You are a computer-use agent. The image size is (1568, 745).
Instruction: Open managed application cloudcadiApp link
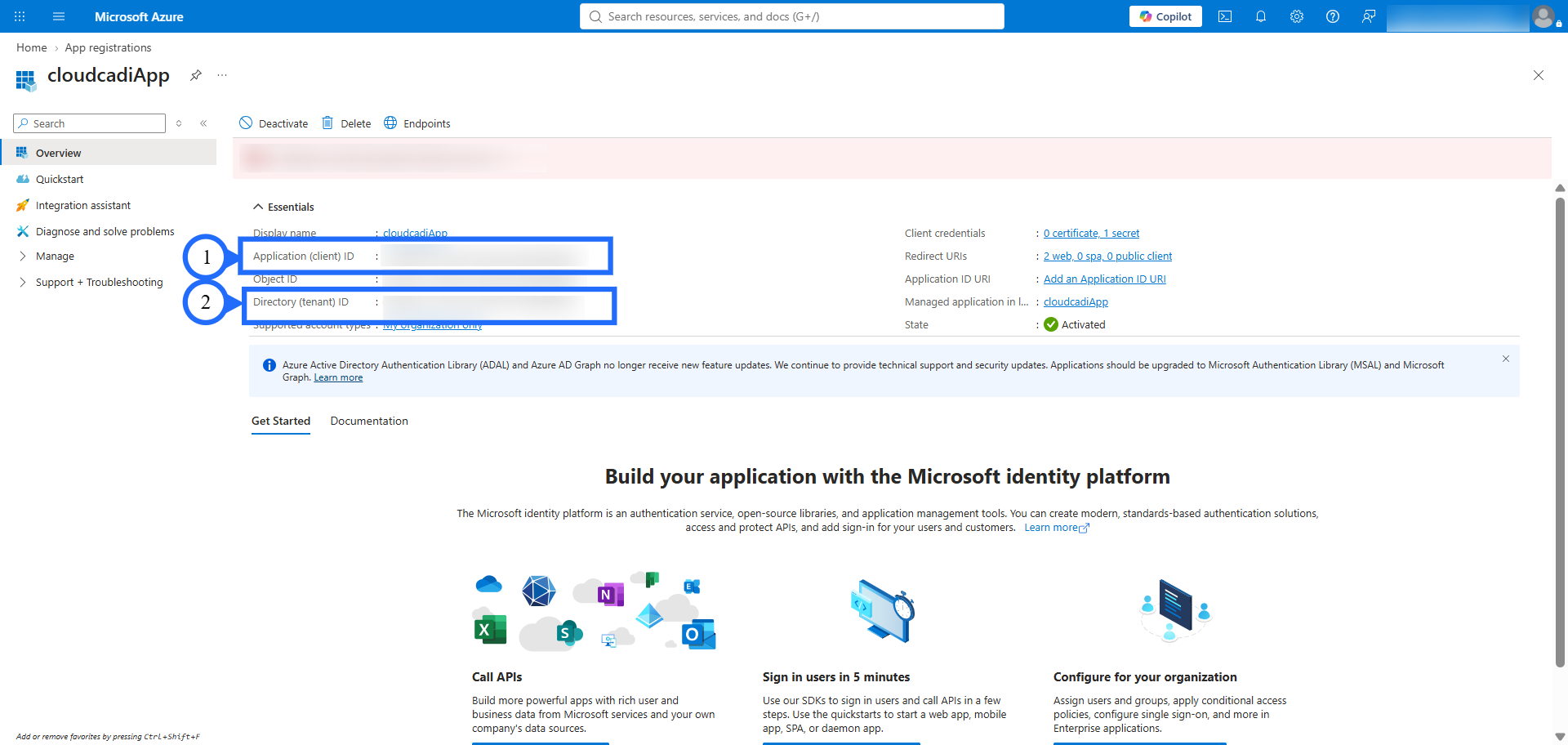click(1076, 302)
